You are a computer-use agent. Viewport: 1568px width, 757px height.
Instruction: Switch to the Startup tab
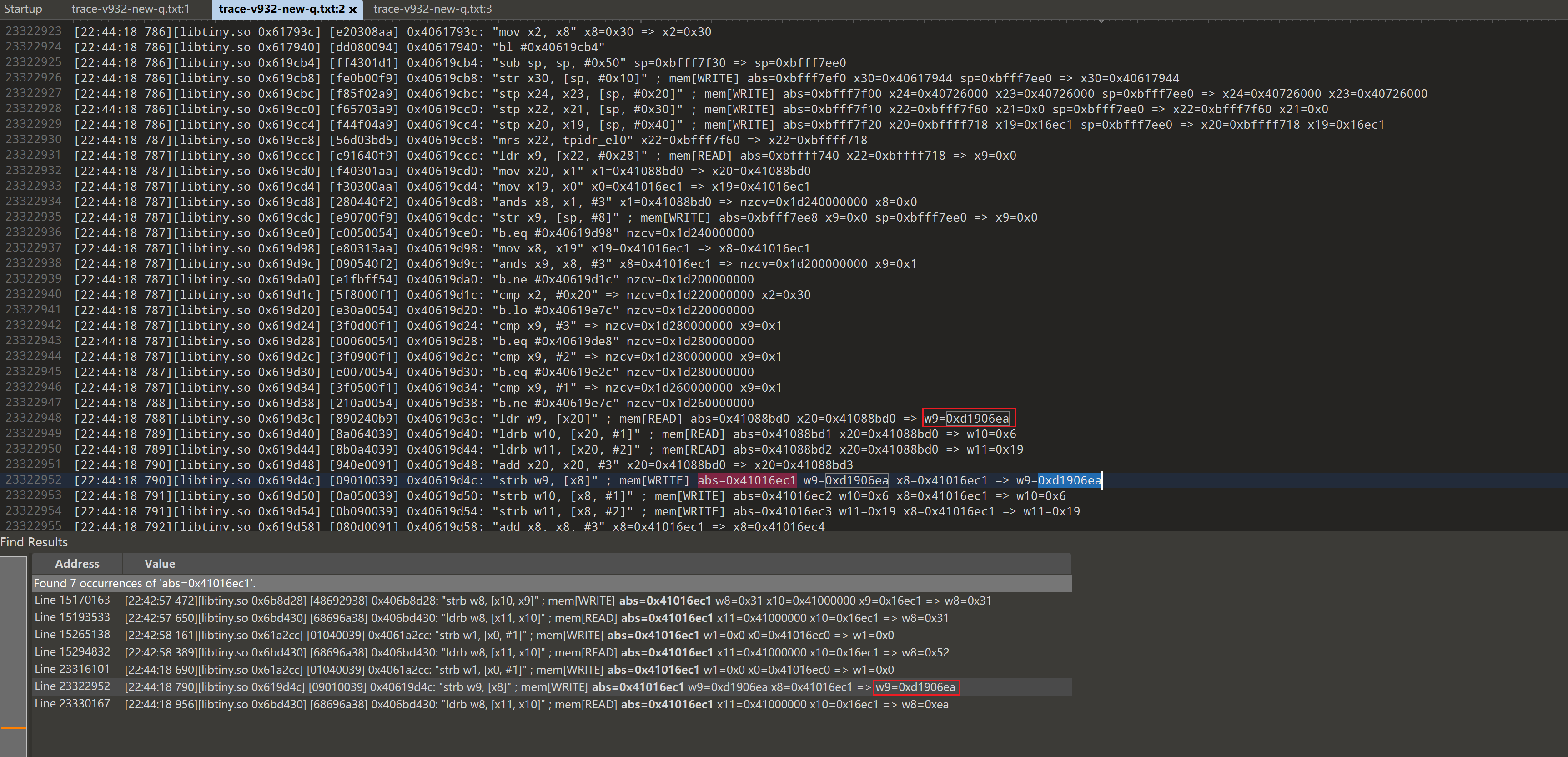23,9
